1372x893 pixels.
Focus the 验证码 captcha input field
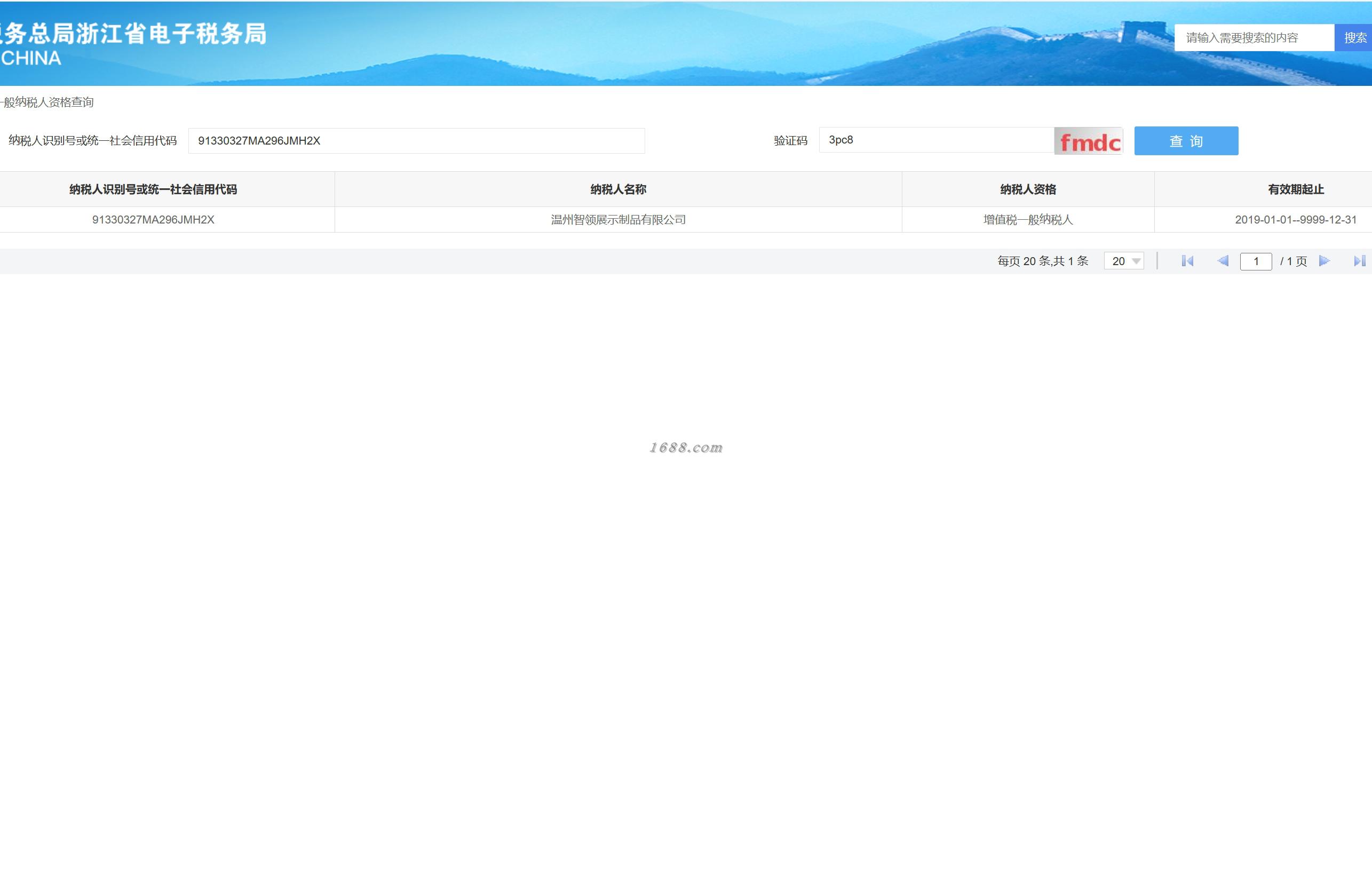click(x=937, y=140)
